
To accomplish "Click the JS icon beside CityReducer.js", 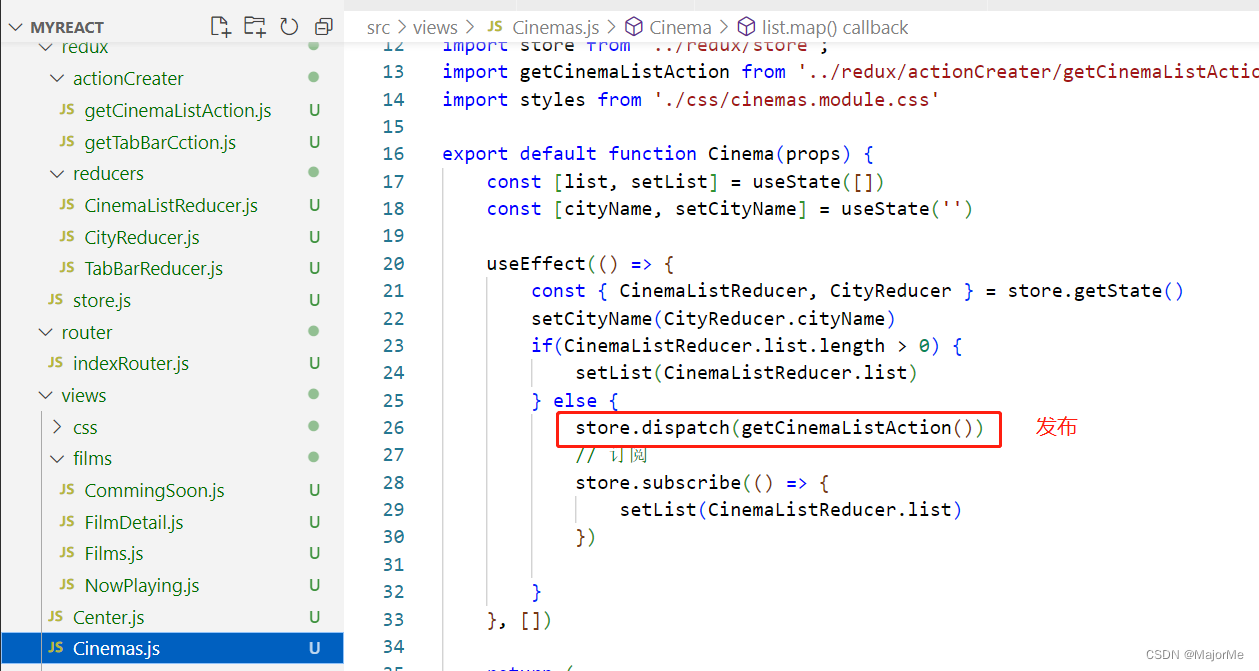I will click(x=67, y=238).
